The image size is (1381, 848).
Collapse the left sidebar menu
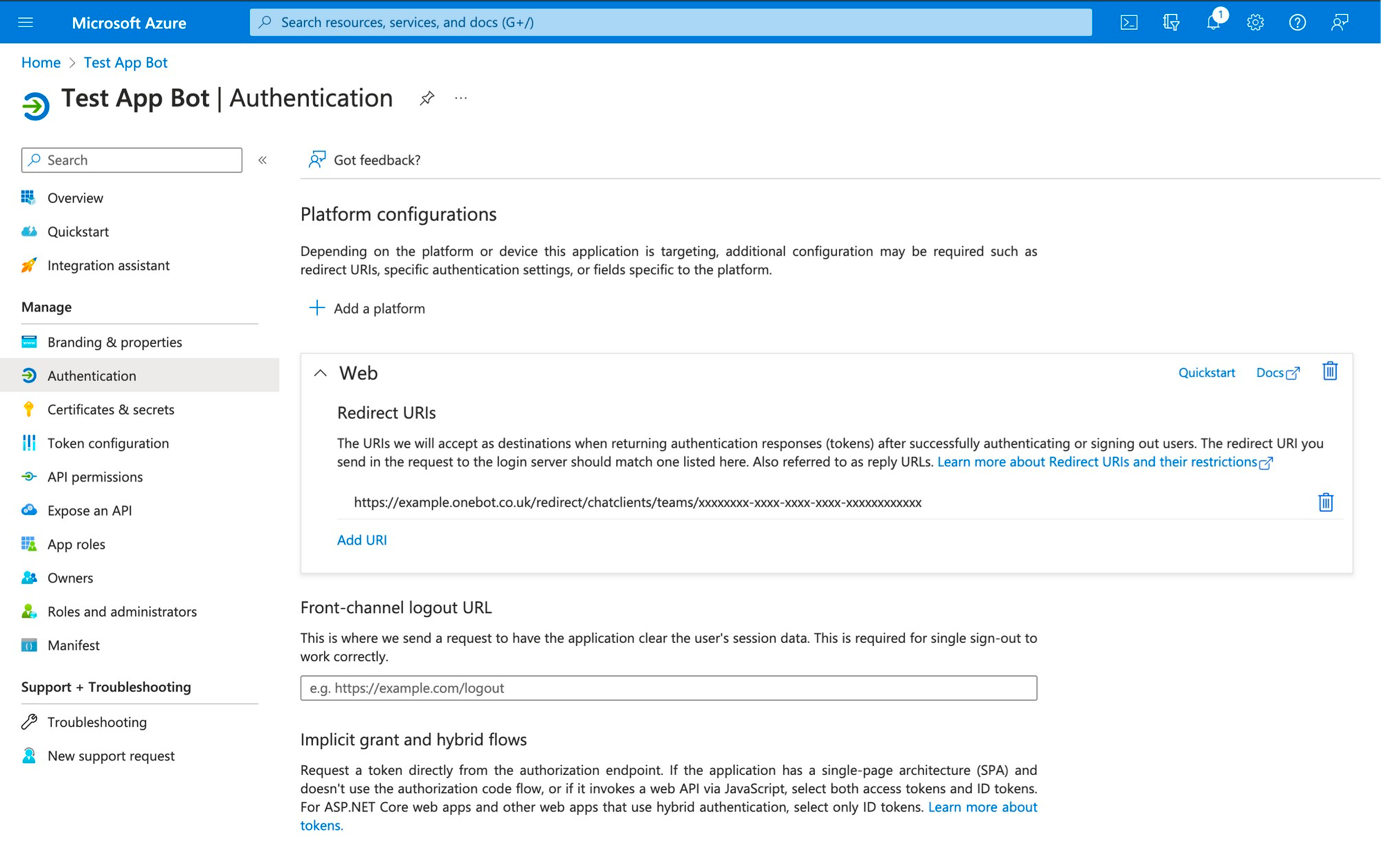tap(262, 160)
